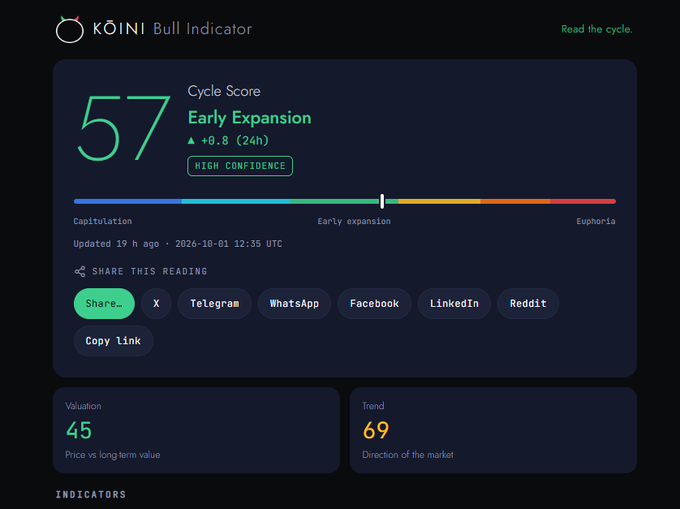Copy link to this reading
This screenshot has width=680, height=509.
113,341
